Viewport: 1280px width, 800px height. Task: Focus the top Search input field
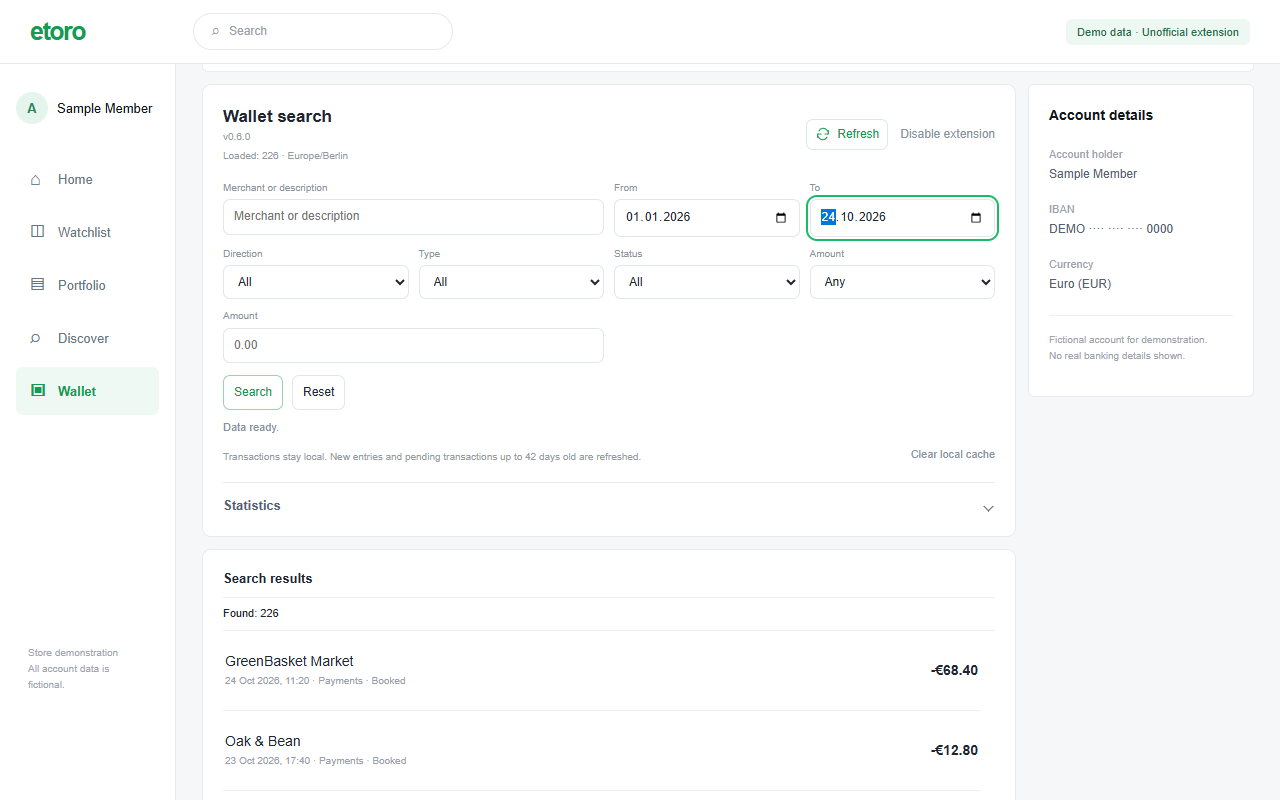pos(323,31)
